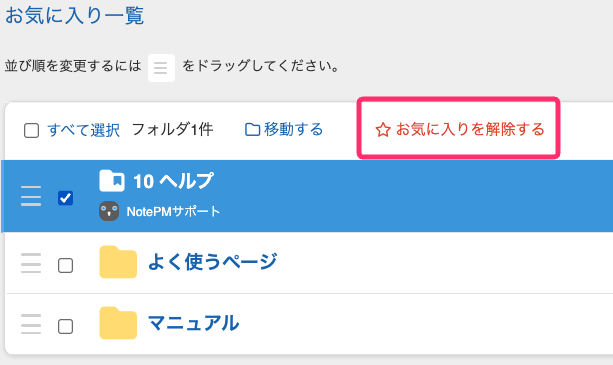Click the すべて選択 text link
Screen dimensions: 613x365
pyautogui.click(x=83, y=130)
